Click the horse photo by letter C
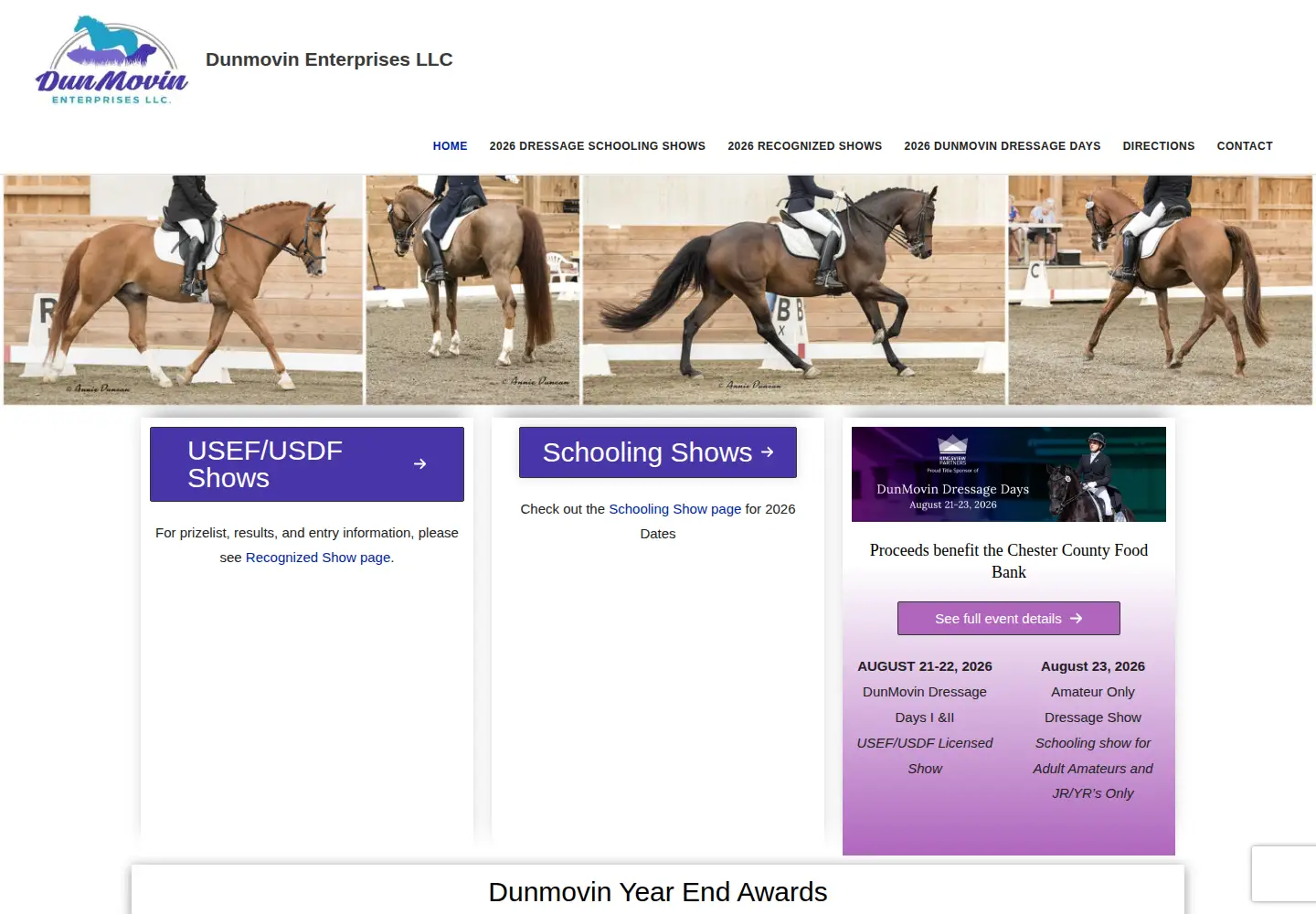This screenshot has width=1316, height=914. pyautogui.click(x=1161, y=290)
